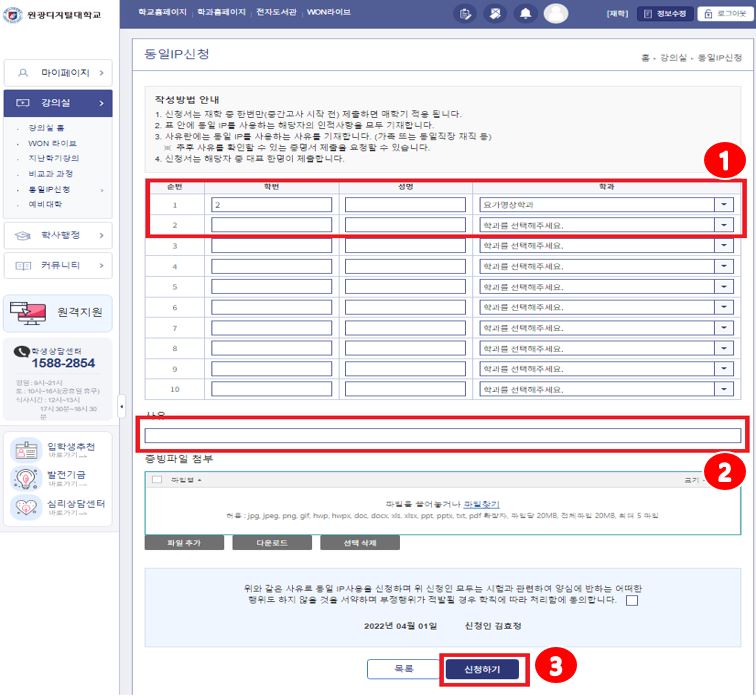This screenshot has height=697, width=756.
Task: Check the pledge agreement checkbox
Action: pos(631,601)
